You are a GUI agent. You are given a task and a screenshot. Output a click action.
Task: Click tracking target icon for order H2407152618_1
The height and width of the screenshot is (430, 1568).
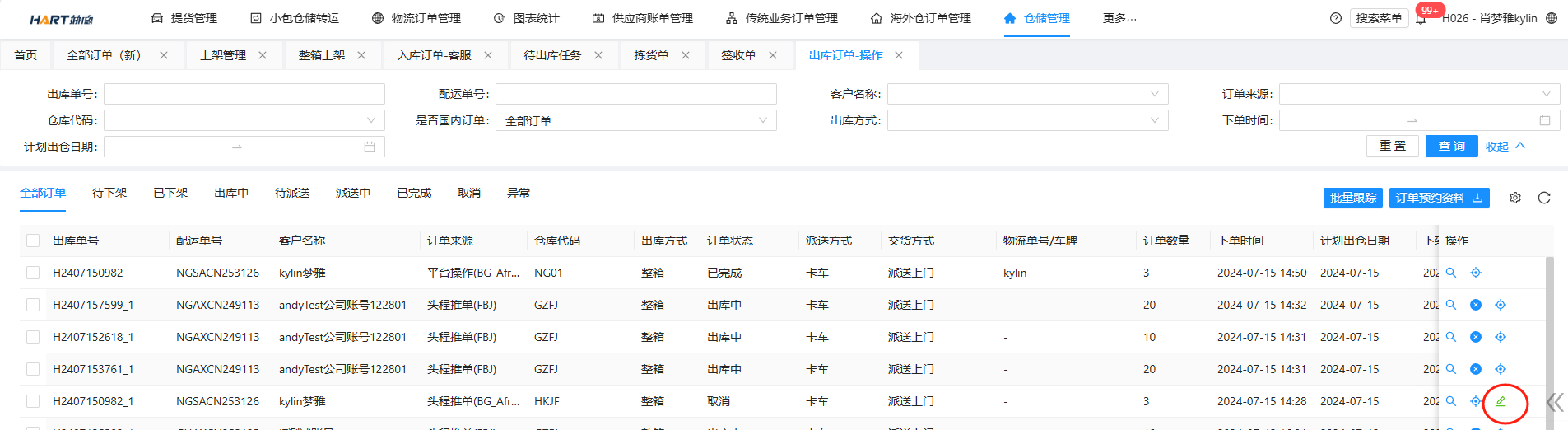click(x=1501, y=337)
